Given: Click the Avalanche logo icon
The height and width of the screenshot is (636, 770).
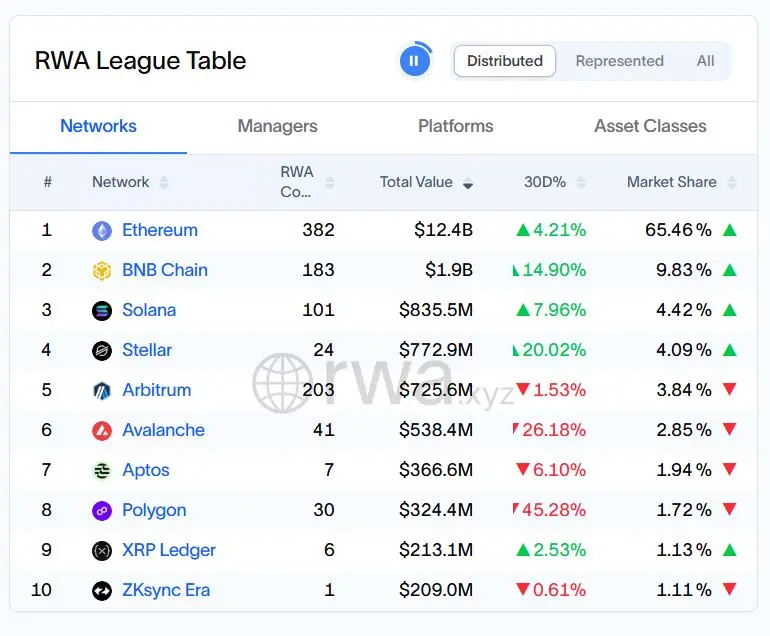Looking at the screenshot, I should (x=102, y=431).
